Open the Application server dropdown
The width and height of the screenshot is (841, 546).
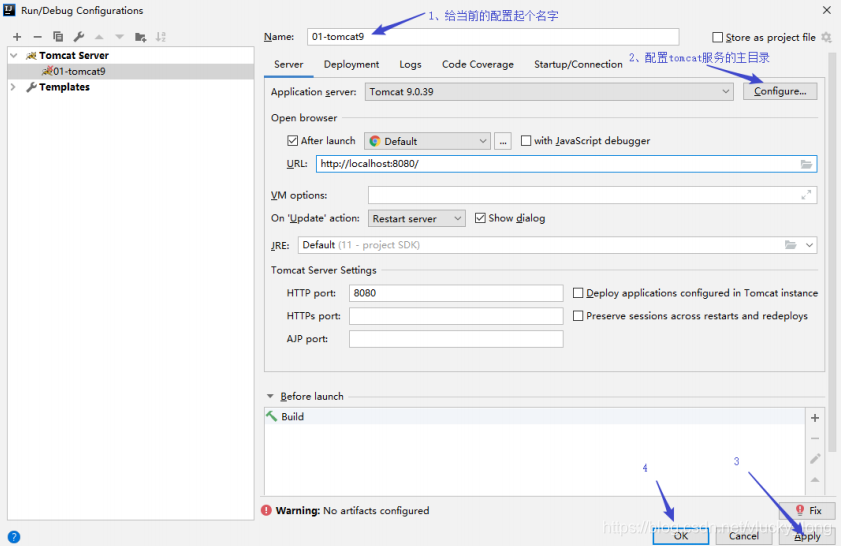[549, 92]
